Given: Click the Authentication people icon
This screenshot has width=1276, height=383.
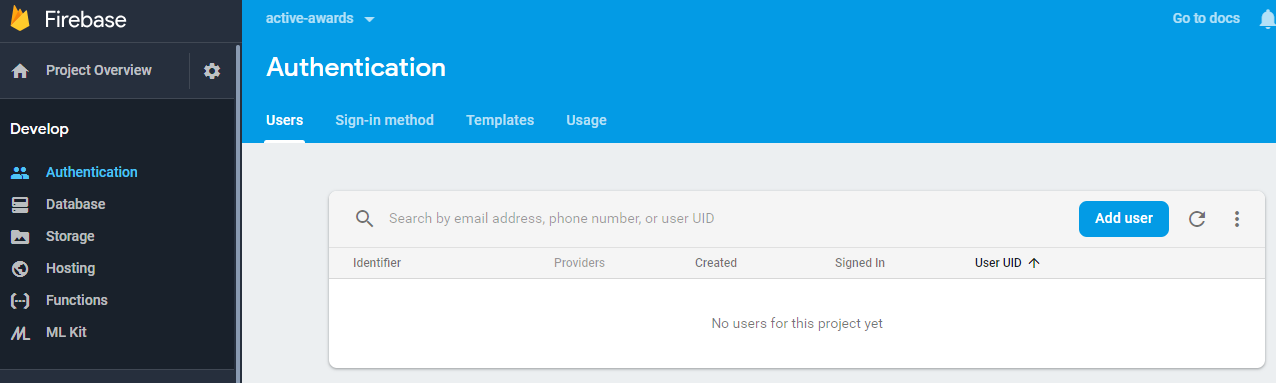Looking at the screenshot, I should [x=20, y=172].
